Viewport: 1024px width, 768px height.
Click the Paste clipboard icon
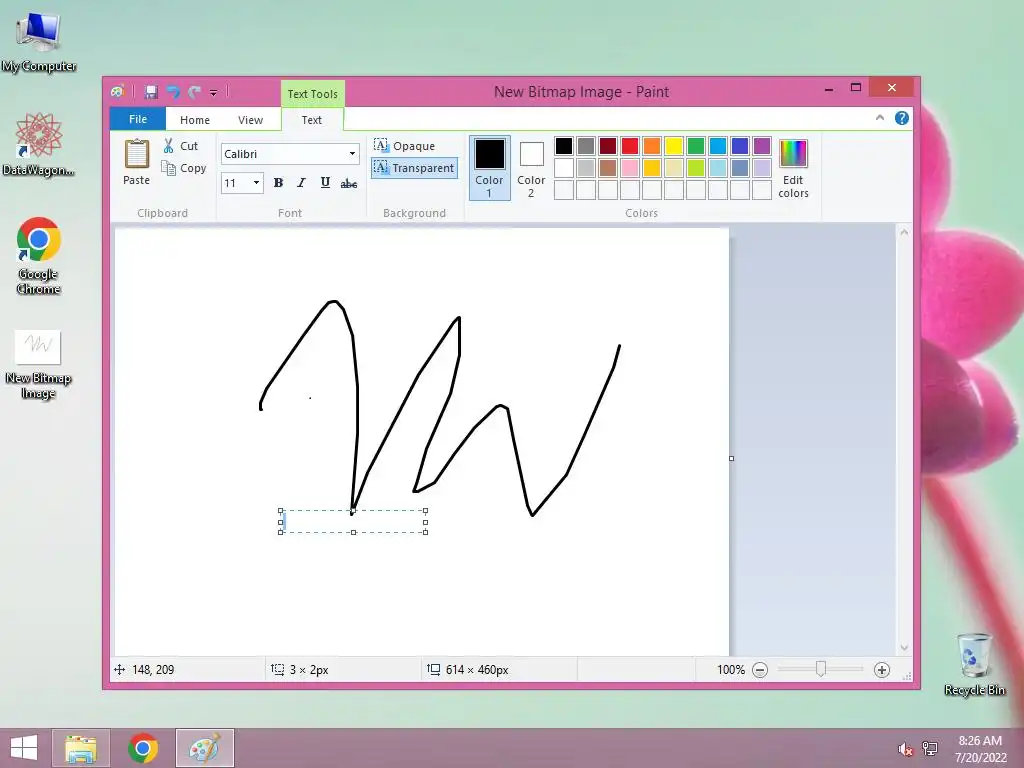(x=136, y=155)
